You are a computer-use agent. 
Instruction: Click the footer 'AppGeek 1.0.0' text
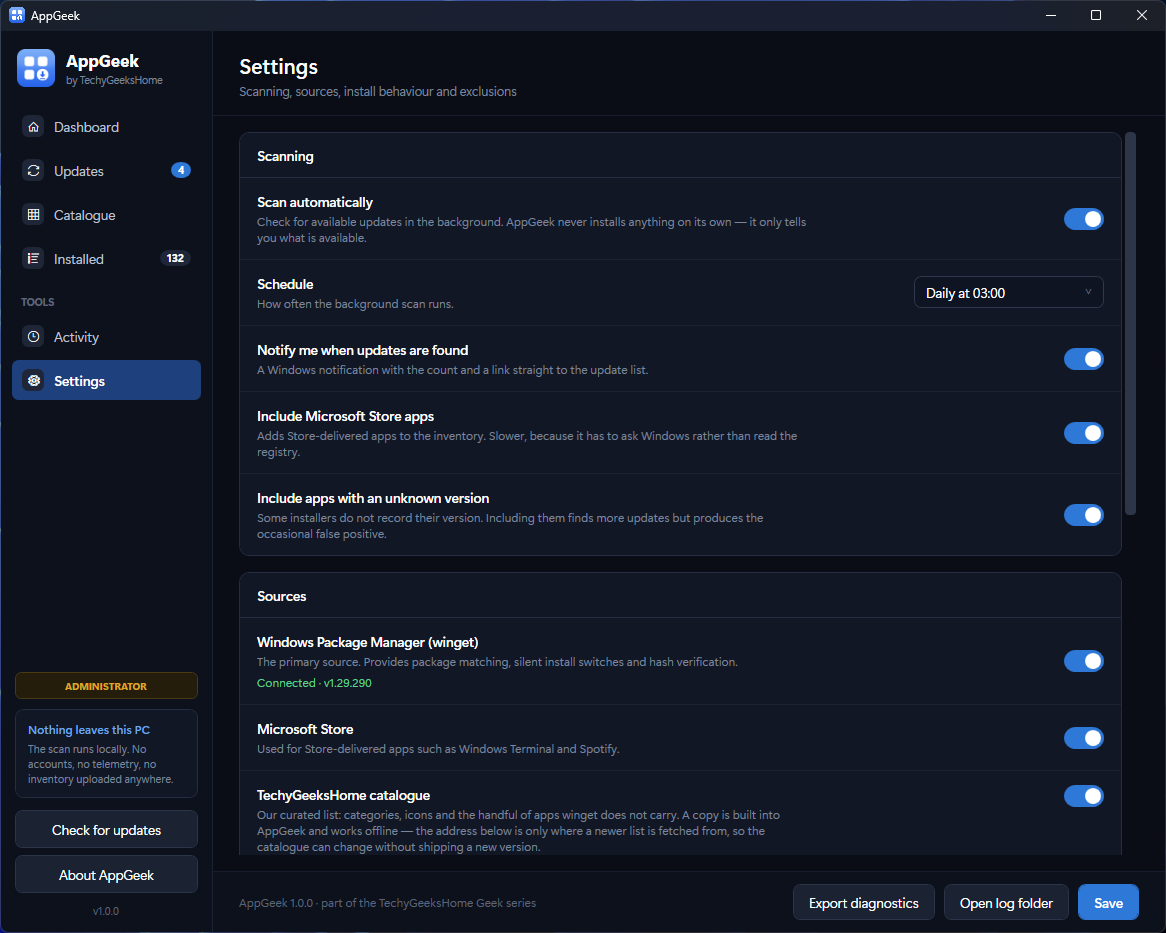[x=276, y=903]
